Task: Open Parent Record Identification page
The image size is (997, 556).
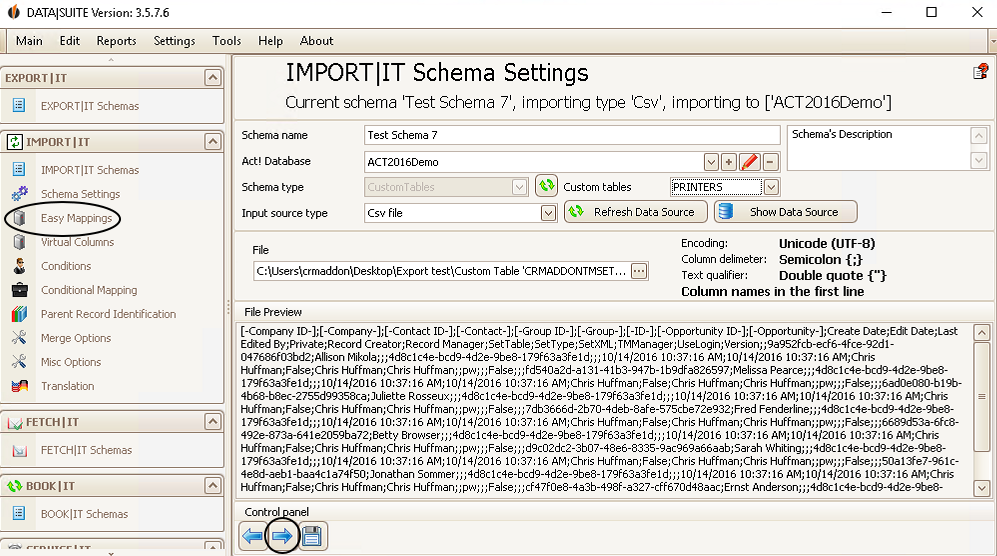Action: point(108,314)
